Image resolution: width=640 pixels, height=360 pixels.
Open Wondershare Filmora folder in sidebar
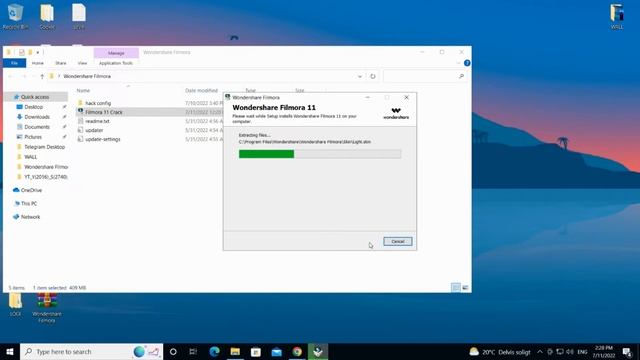pyautogui.click(x=46, y=167)
